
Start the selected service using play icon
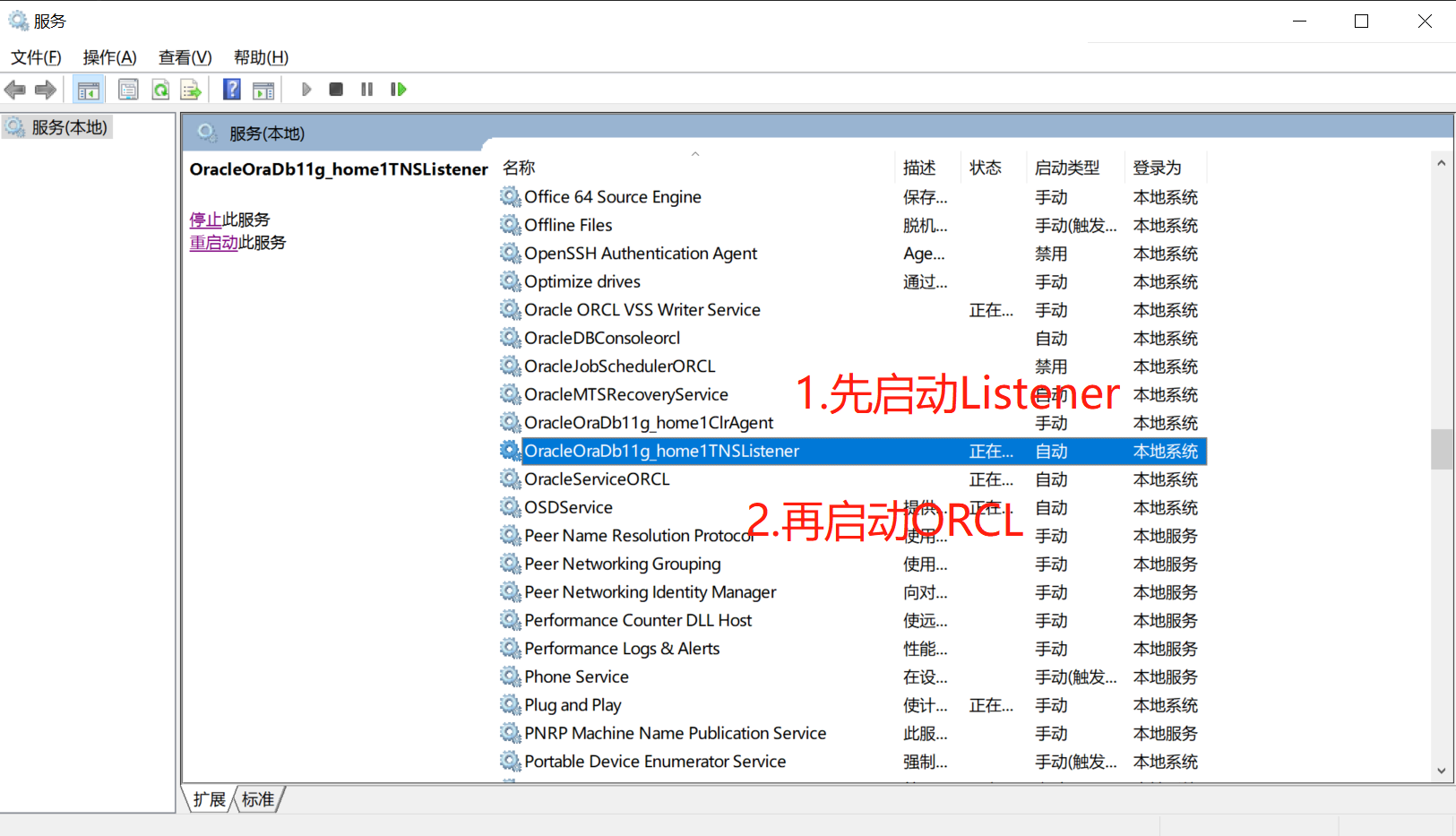[x=306, y=89]
